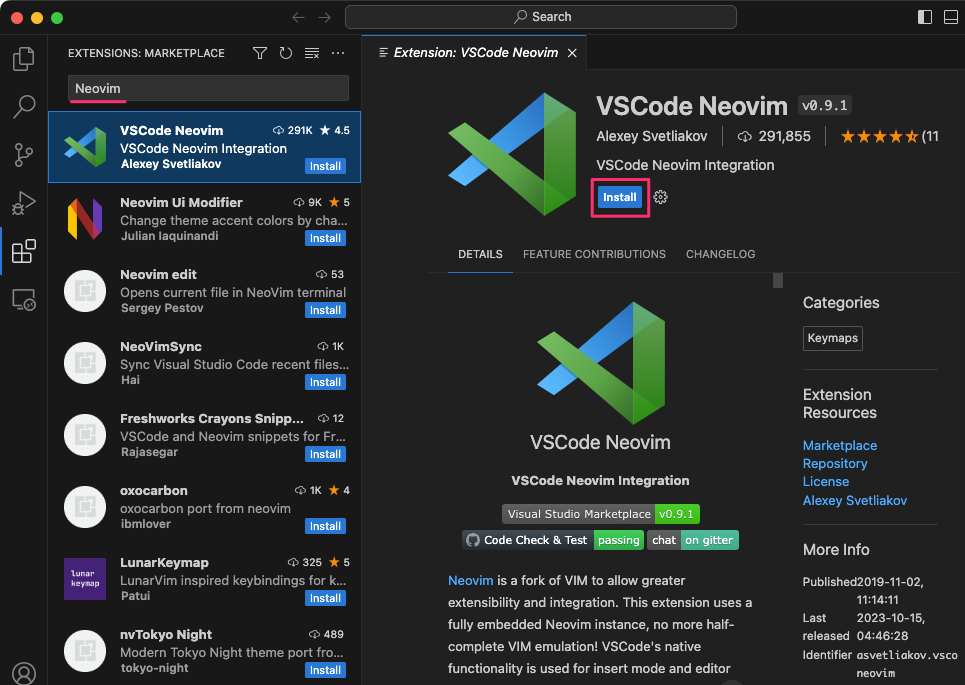The height and width of the screenshot is (685, 965).
Task: Go back using the left arrow
Action: pos(298,17)
